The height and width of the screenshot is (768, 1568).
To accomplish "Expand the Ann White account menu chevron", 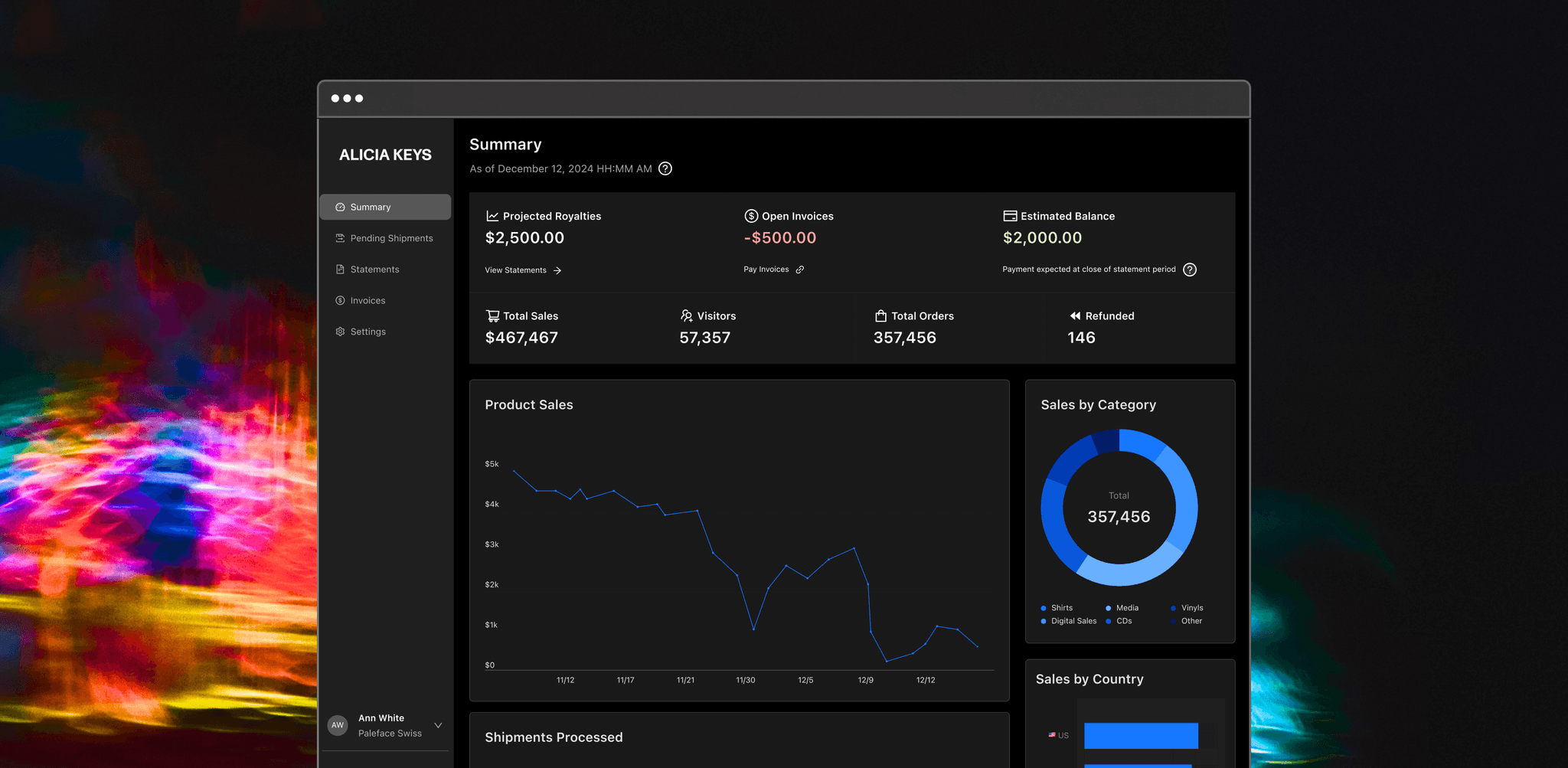I will [438, 725].
